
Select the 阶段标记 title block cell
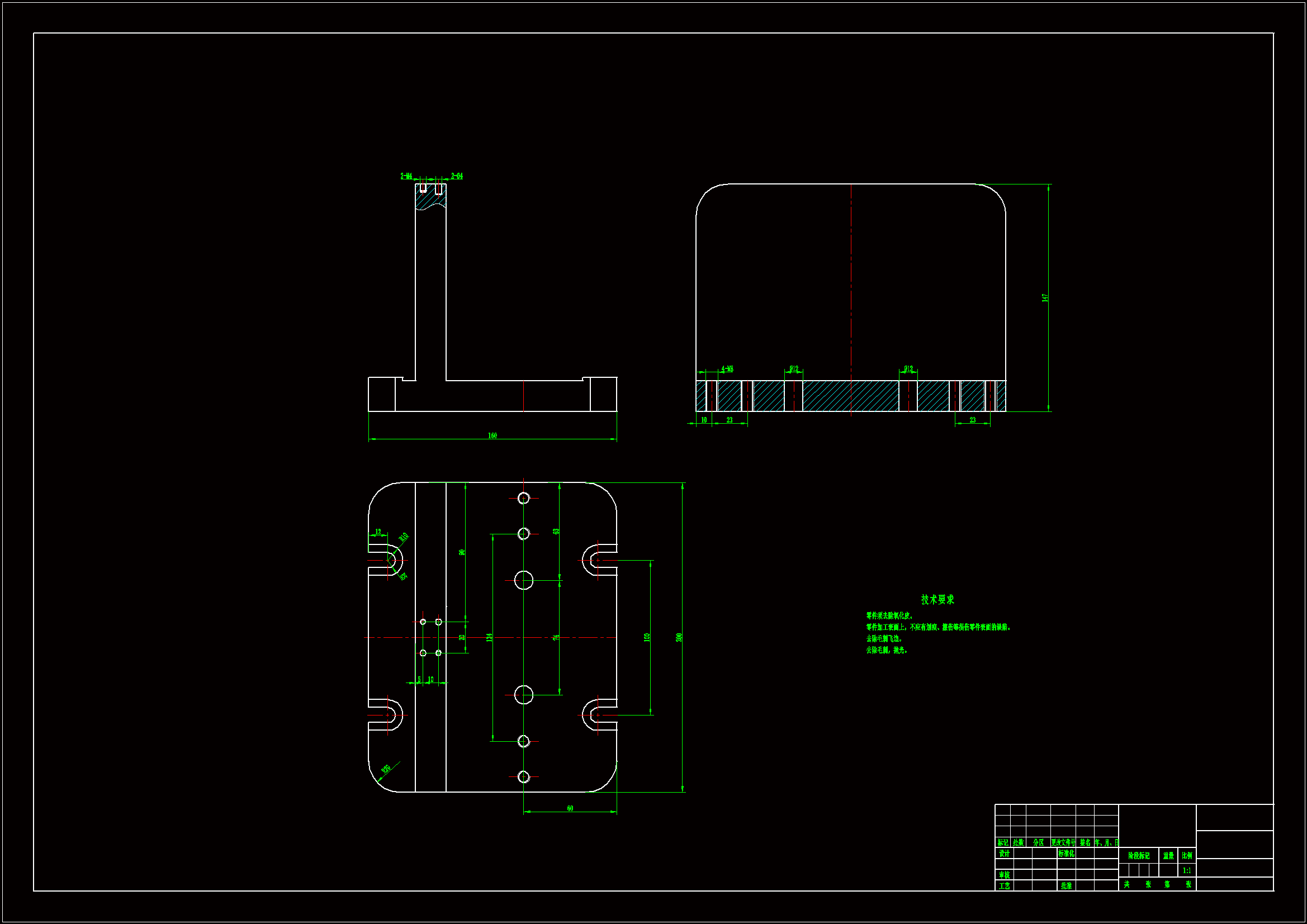click(x=1139, y=856)
